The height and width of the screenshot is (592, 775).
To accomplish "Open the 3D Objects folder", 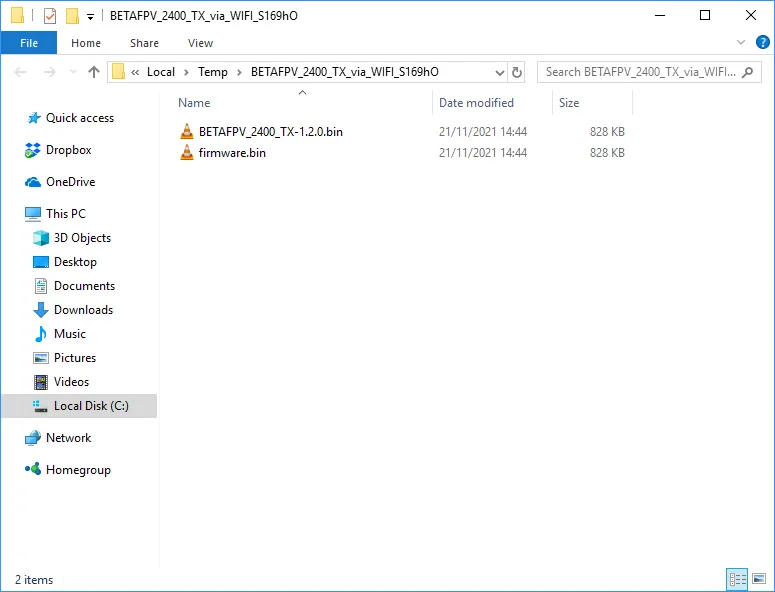I will (82, 238).
